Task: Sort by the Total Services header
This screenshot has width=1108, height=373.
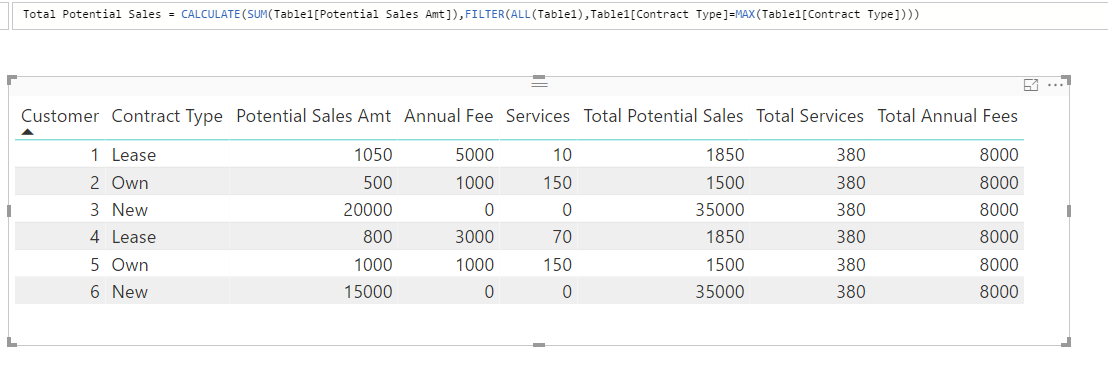Action: click(x=810, y=116)
